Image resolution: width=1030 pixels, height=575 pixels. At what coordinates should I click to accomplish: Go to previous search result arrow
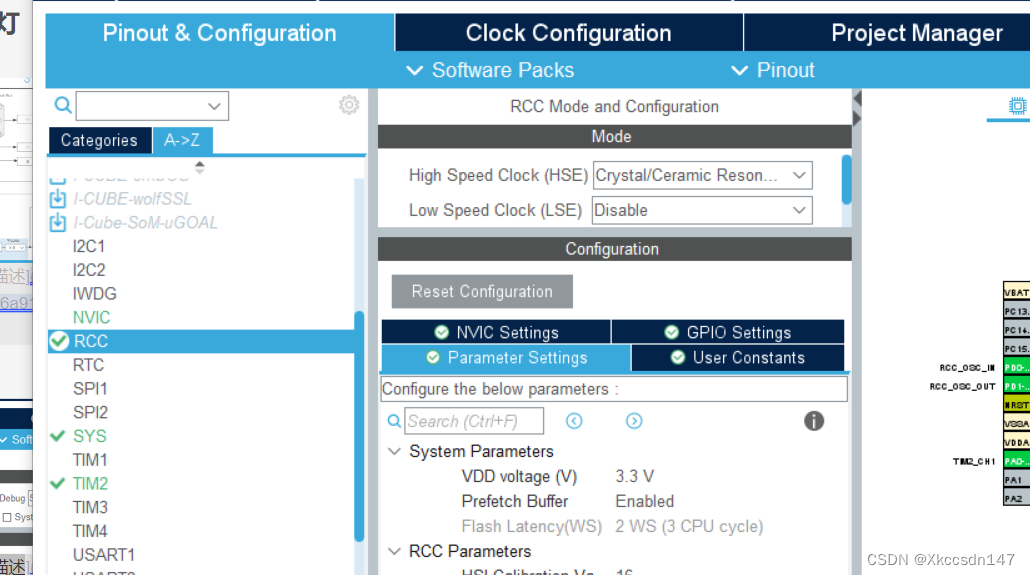pos(574,421)
